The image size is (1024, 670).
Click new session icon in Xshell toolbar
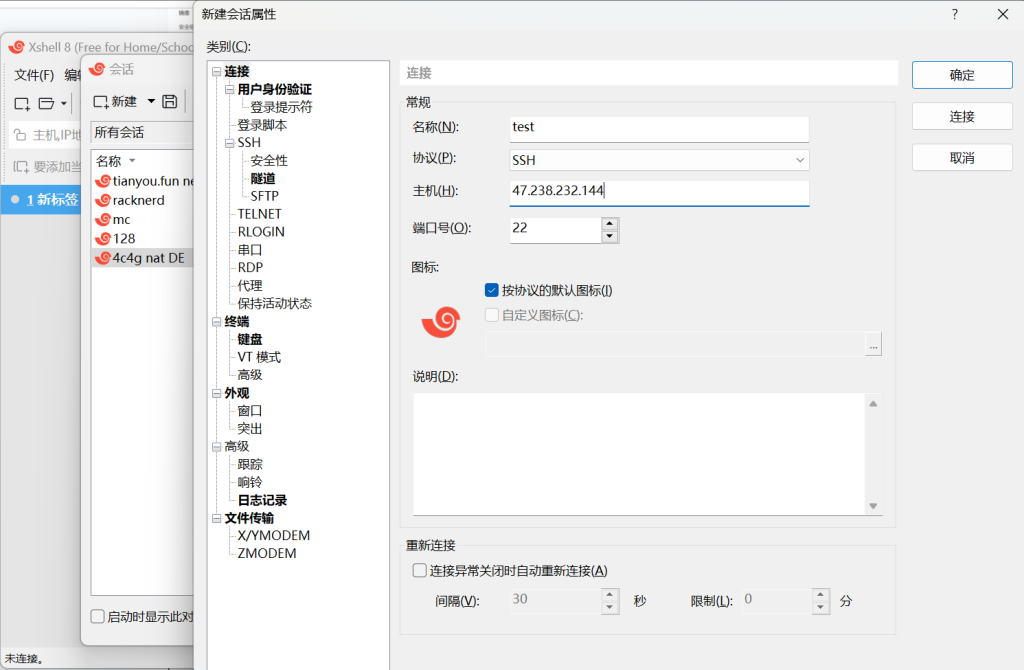point(22,104)
